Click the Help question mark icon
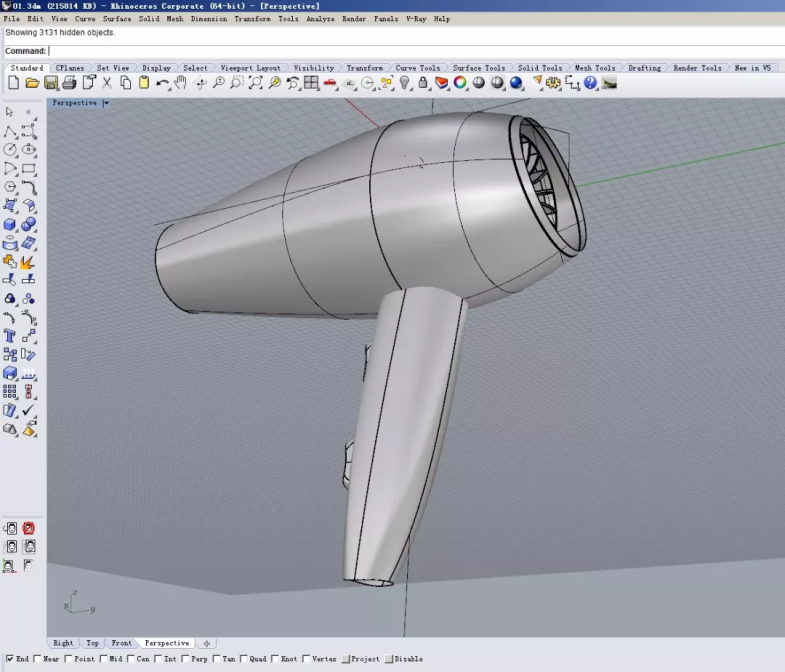The height and width of the screenshot is (672, 785). coord(591,83)
